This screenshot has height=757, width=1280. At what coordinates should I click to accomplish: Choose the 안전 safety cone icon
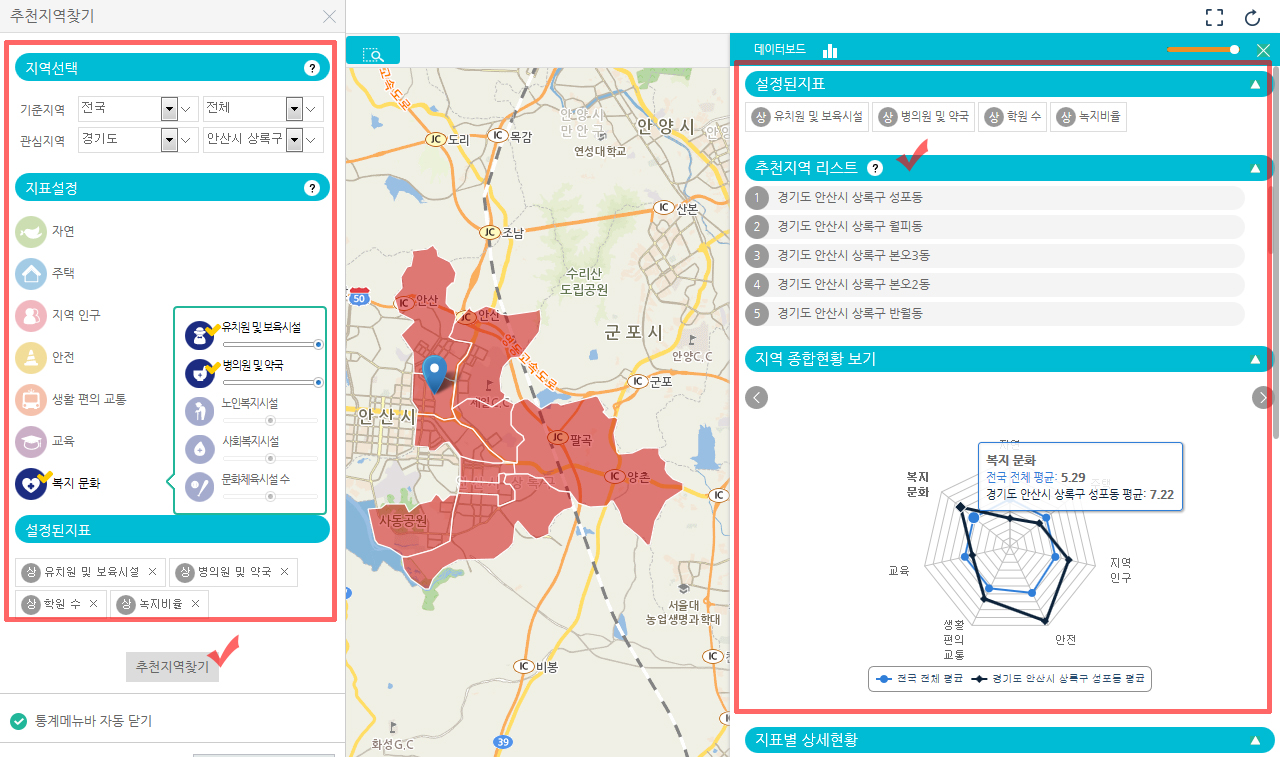31,357
